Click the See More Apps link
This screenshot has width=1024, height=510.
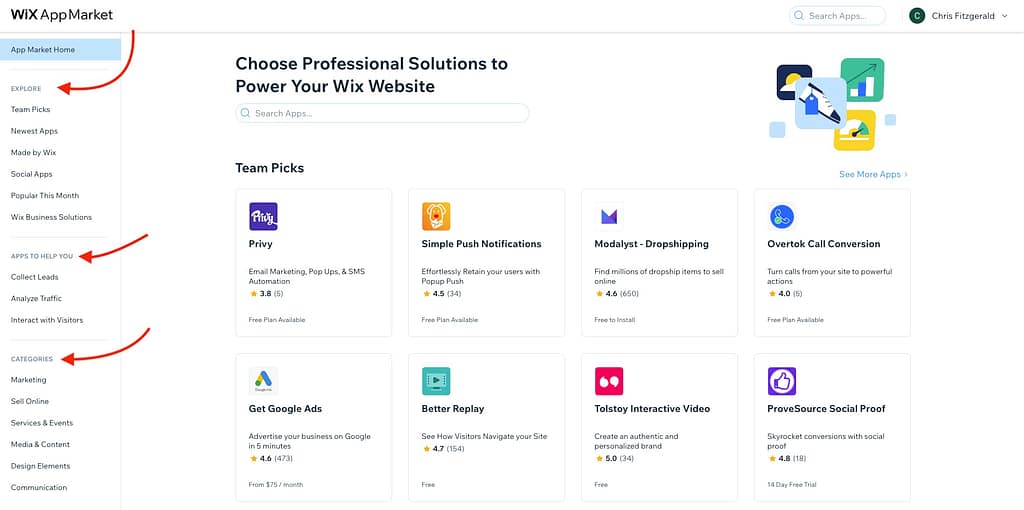tap(873, 174)
